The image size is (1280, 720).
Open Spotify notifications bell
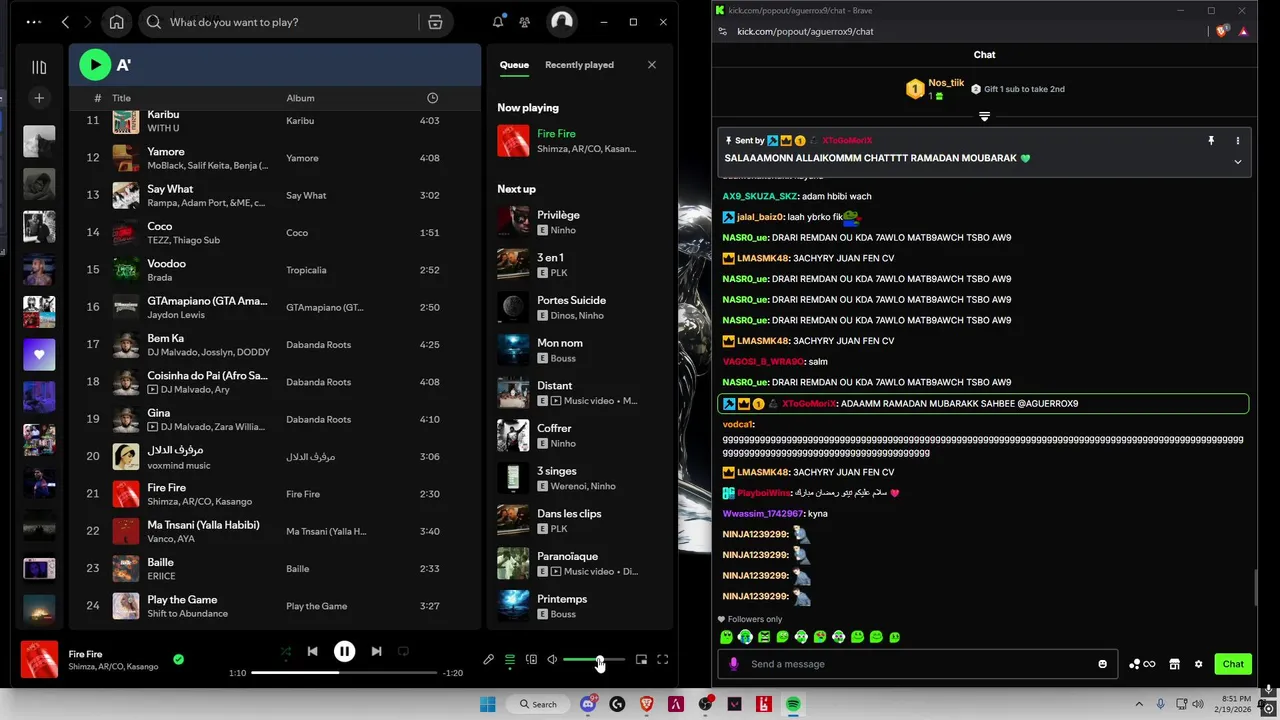coord(498,22)
